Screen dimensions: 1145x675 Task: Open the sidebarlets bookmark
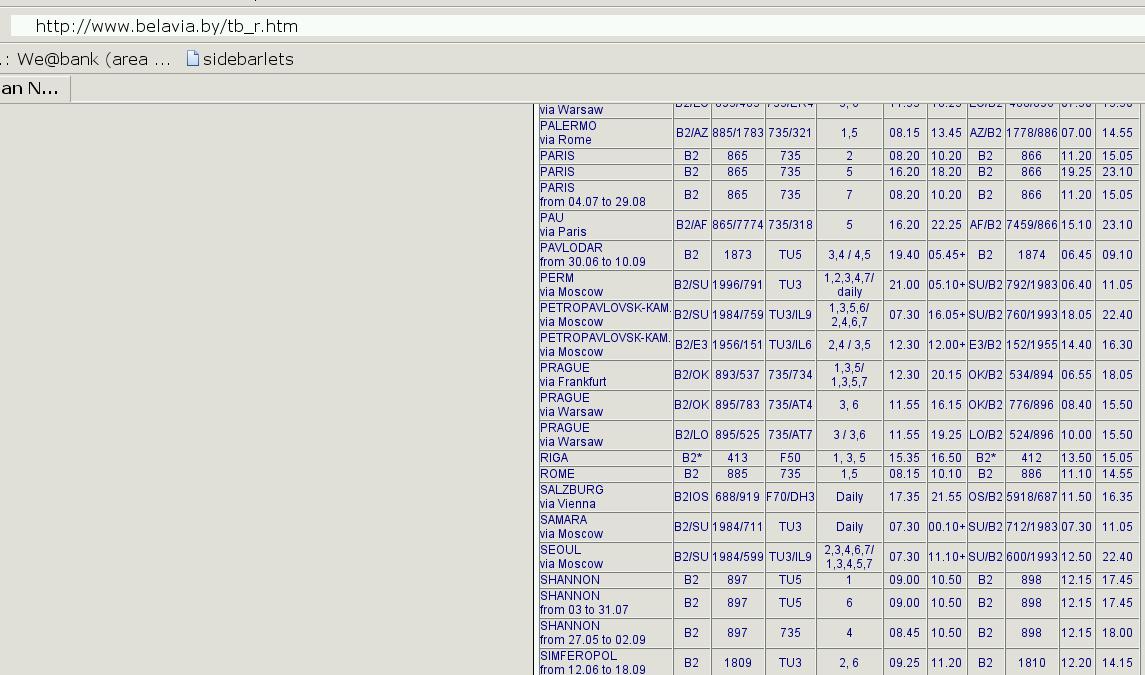click(247, 59)
